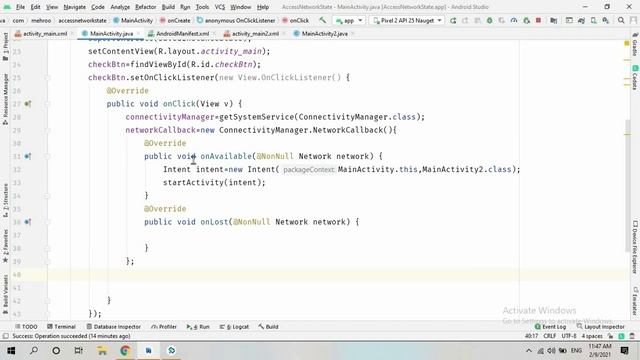Screen dimensions: 640x360
Task: Open the Terminal tool window
Action: (x=61, y=327)
